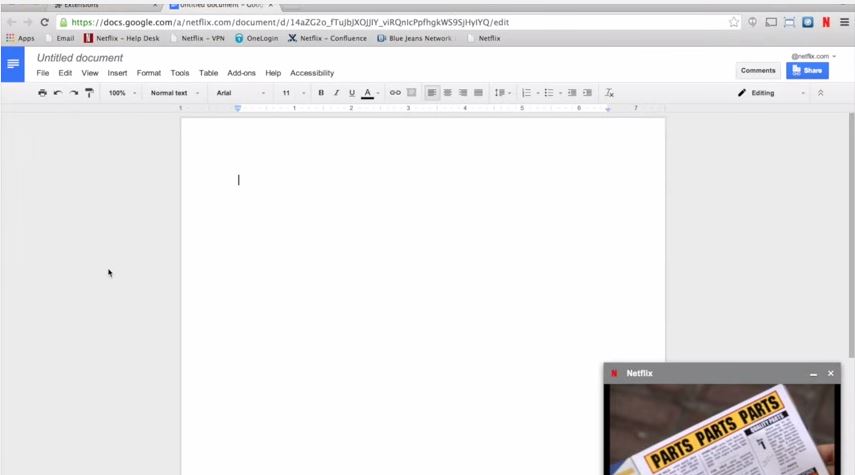Open the Table menu
Screen dimensions: 855x475
[208, 73]
